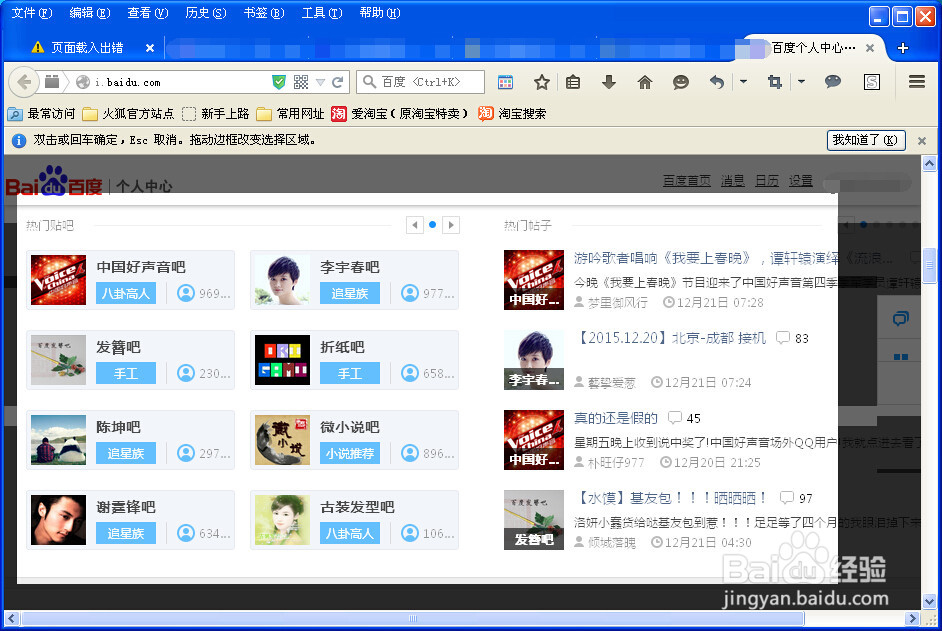Click the 小说推荐 tag under 微小说吧
This screenshot has height=631, width=942.
coord(350,453)
